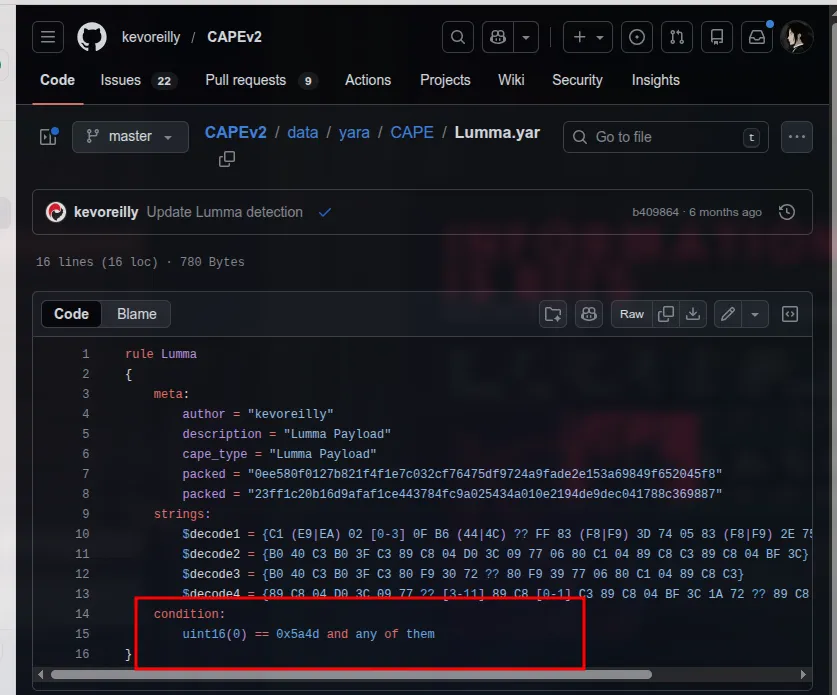Navigate to data folder breadcrumb
837x695 pixels.
[x=303, y=132]
